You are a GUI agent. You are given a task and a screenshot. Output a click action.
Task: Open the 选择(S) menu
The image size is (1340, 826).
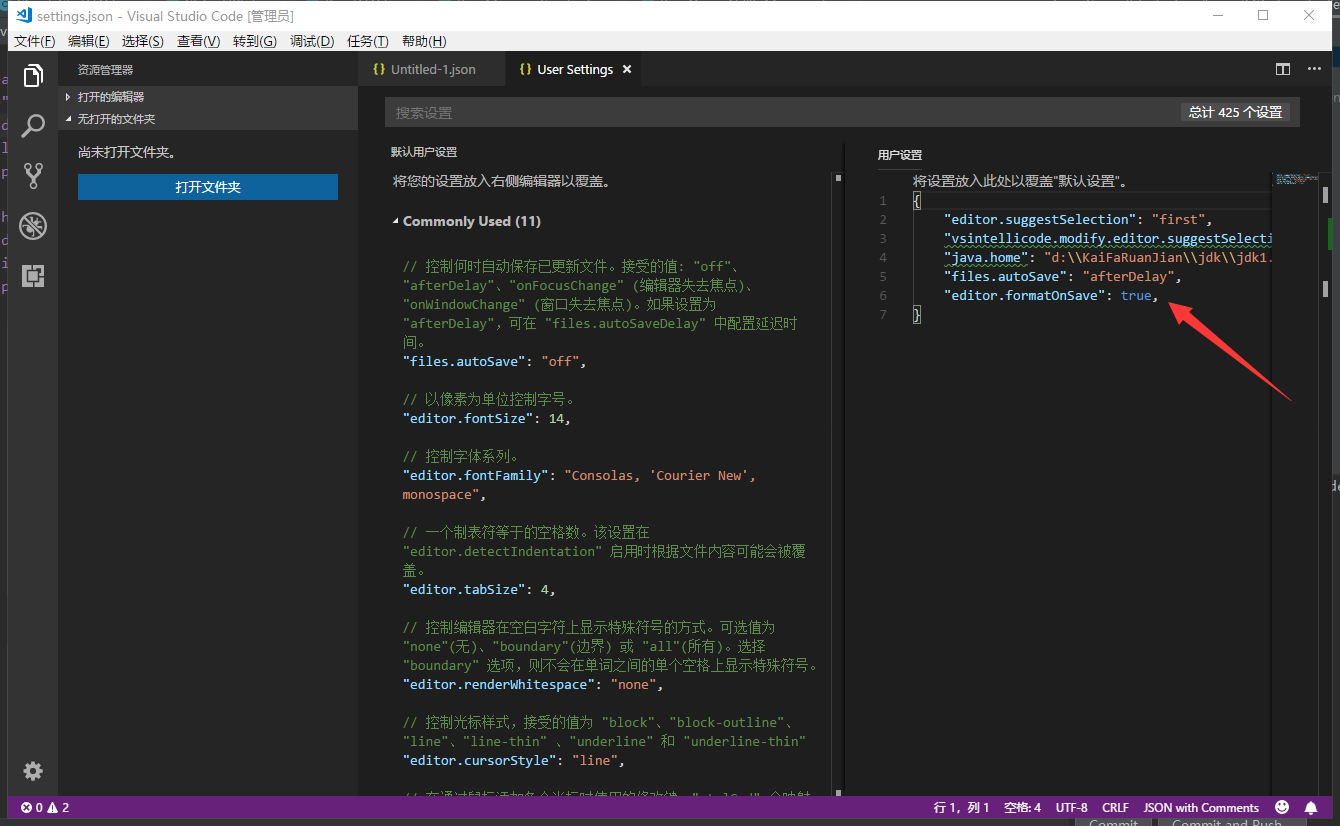click(143, 41)
